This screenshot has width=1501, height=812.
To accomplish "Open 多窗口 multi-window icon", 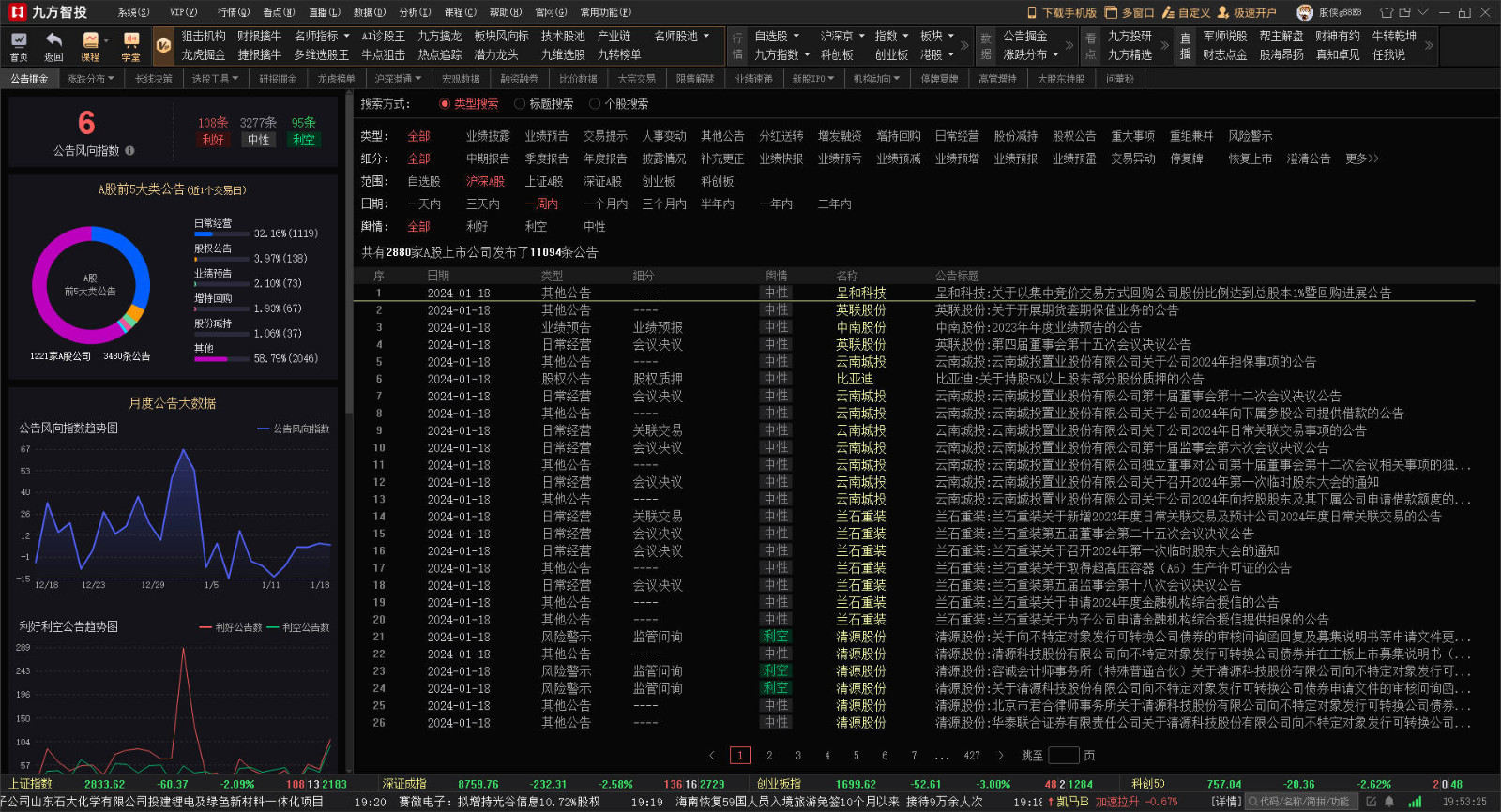I will pos(1112,12).
